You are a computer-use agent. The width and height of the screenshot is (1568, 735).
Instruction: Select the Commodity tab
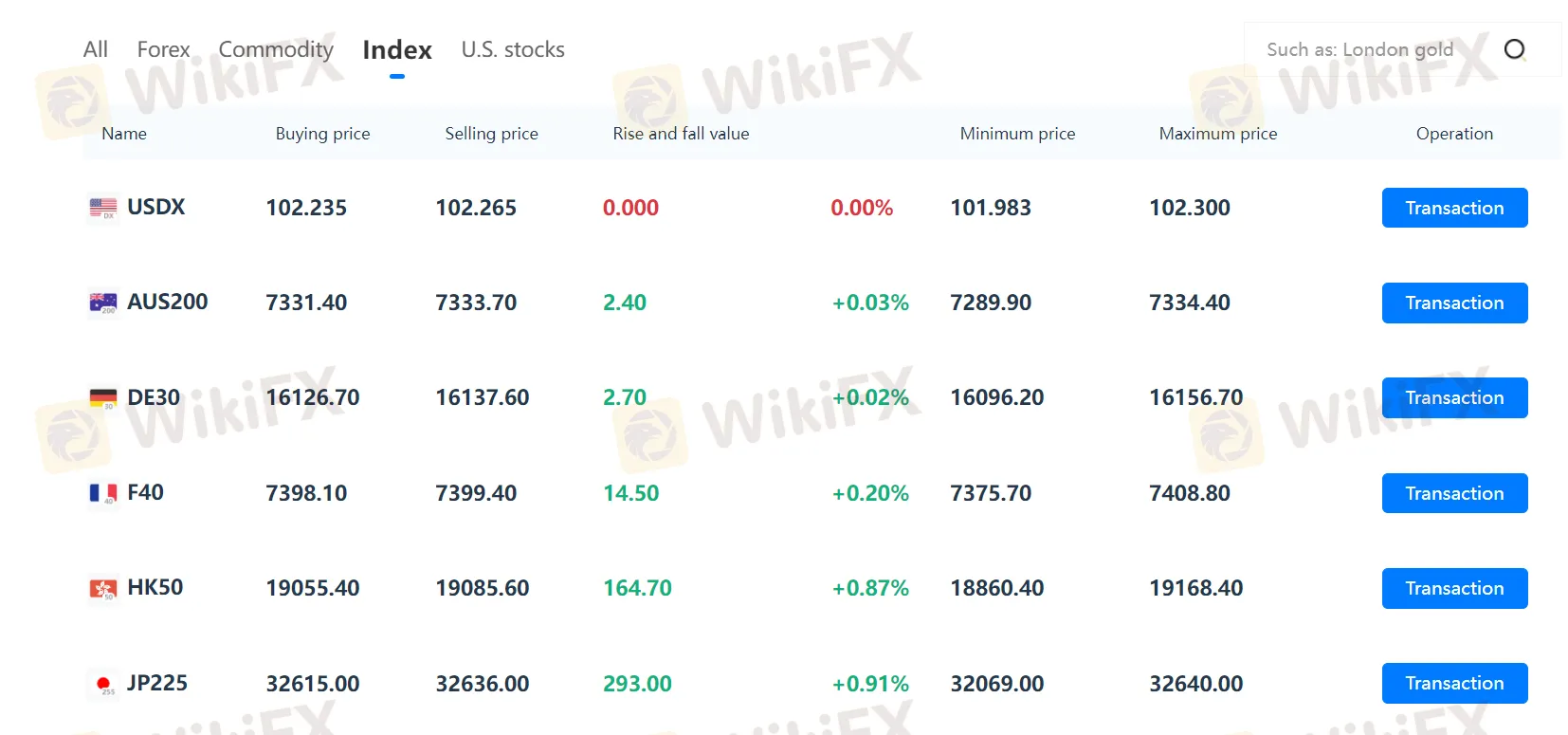point(276,49)
